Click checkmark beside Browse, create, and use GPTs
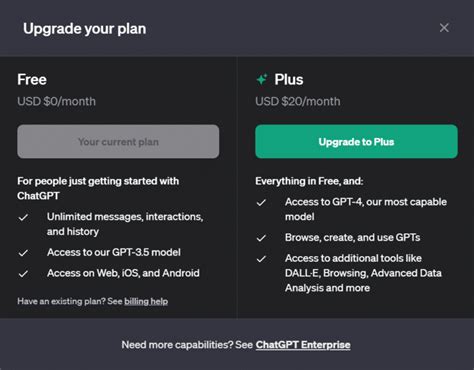The image size is (474, 370). (x=261, y=238)
